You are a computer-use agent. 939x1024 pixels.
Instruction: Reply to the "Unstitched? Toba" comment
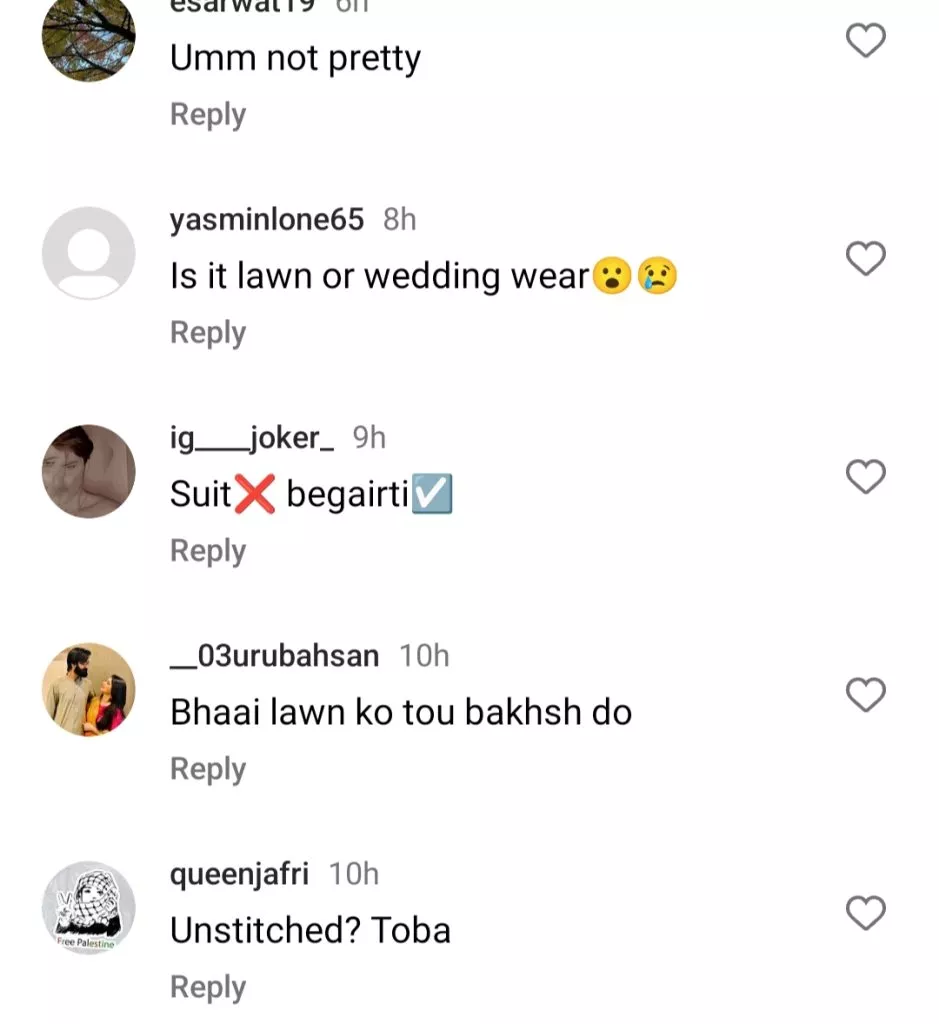tap(208, 987)
